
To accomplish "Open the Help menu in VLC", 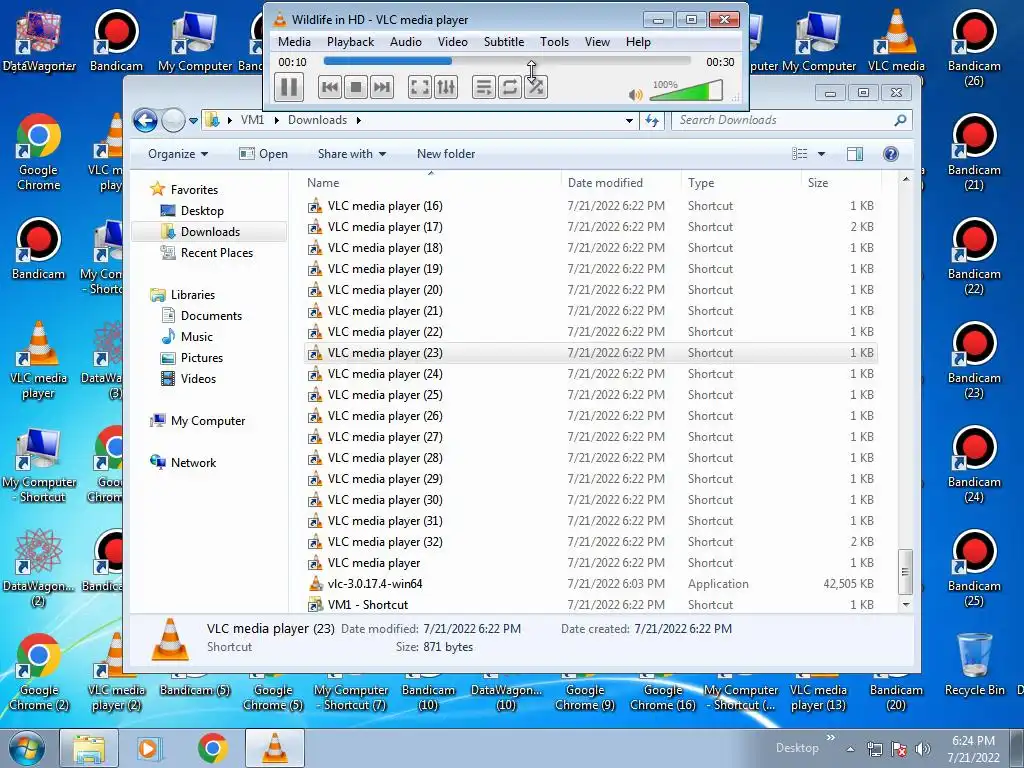I will click(x=638, y=42).
